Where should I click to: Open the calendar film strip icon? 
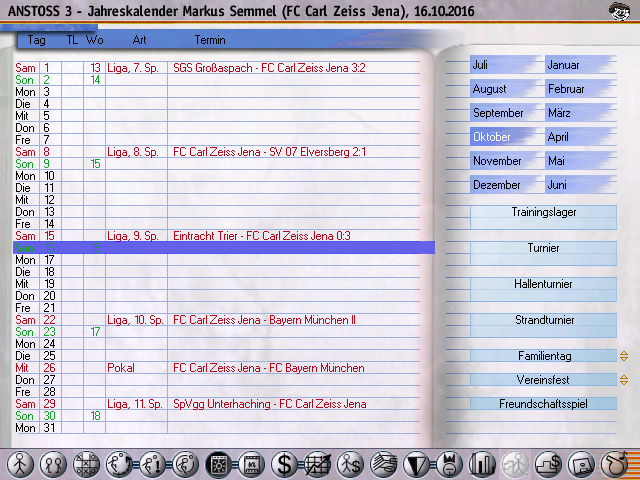[252, 464]
